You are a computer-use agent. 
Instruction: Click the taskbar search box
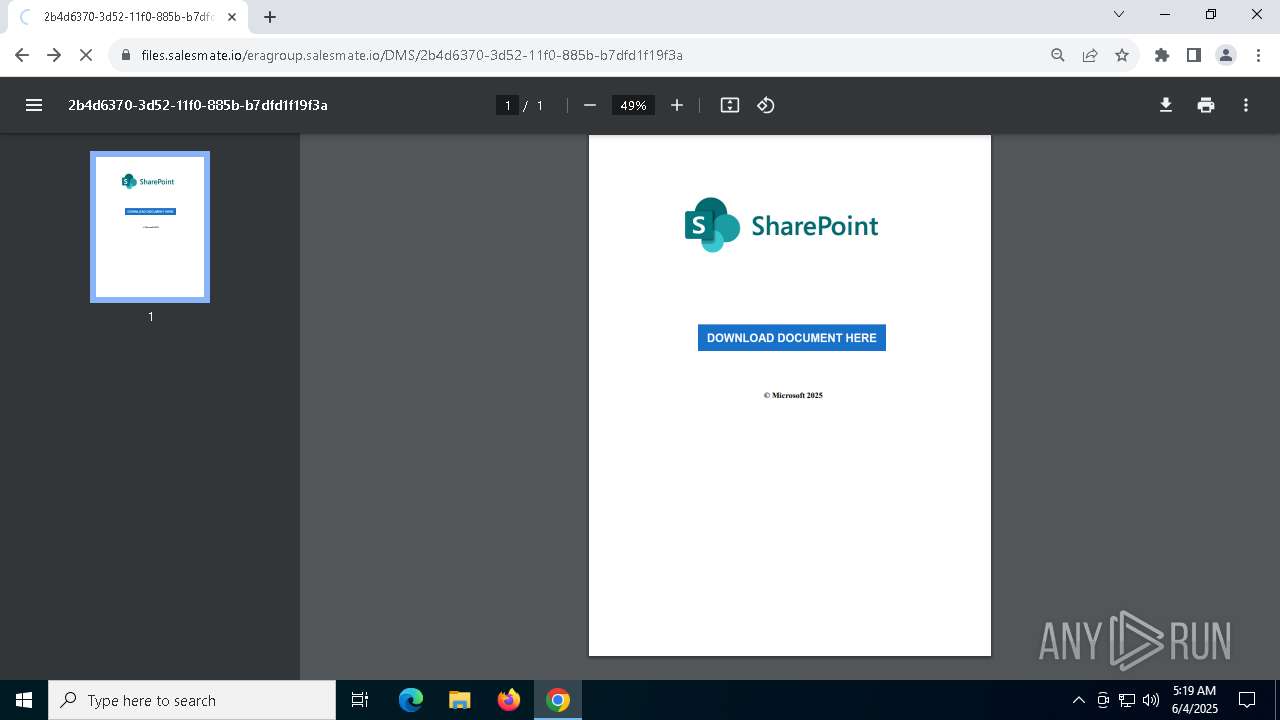click(192, 700)
